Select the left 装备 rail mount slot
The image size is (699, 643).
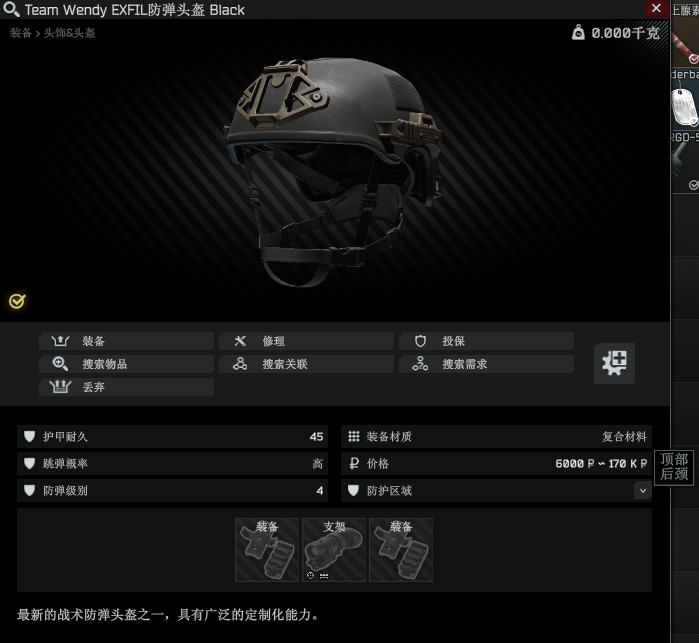(x=267, y=550)
